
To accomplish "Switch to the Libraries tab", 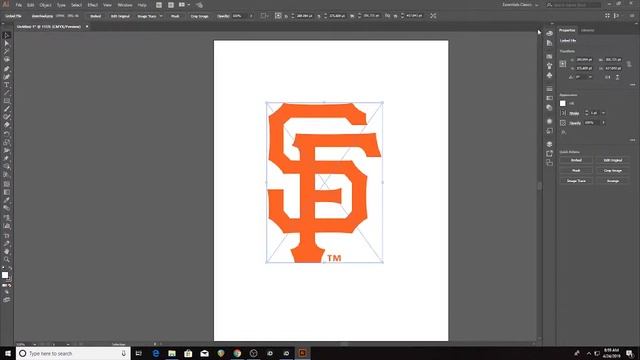I will [587, 30].
